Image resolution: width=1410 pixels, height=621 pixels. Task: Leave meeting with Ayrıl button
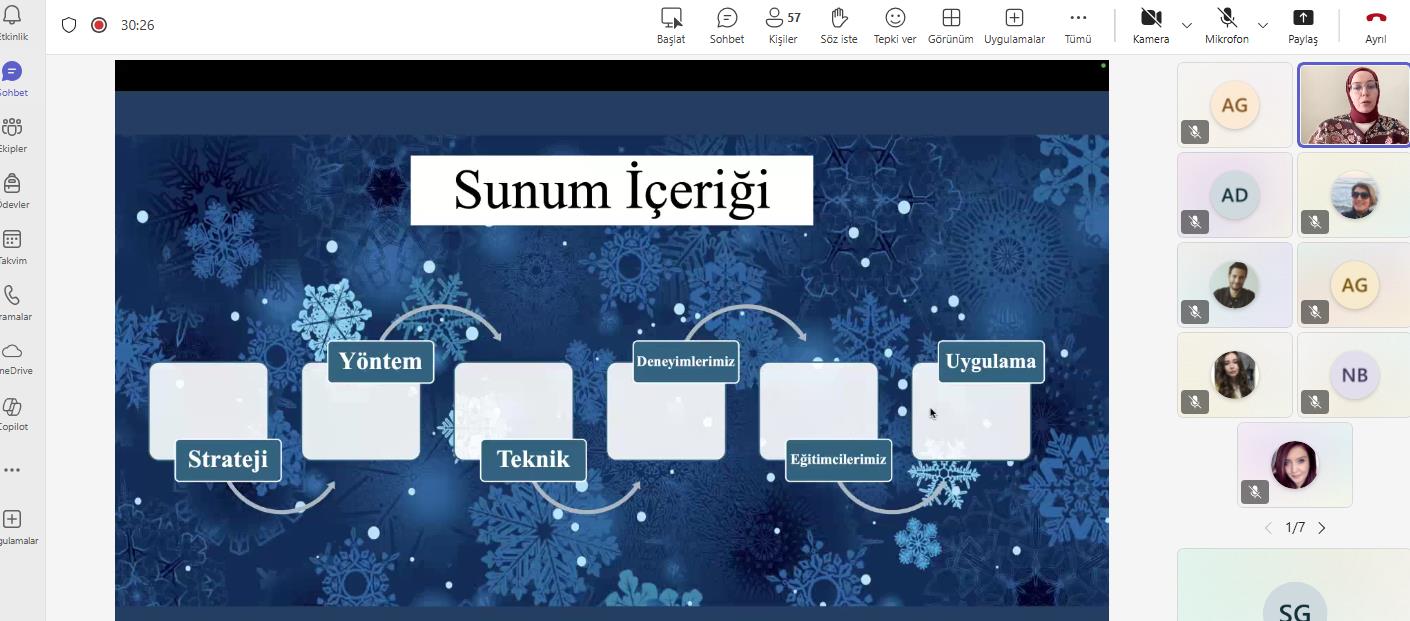[x=1376, y=25]
